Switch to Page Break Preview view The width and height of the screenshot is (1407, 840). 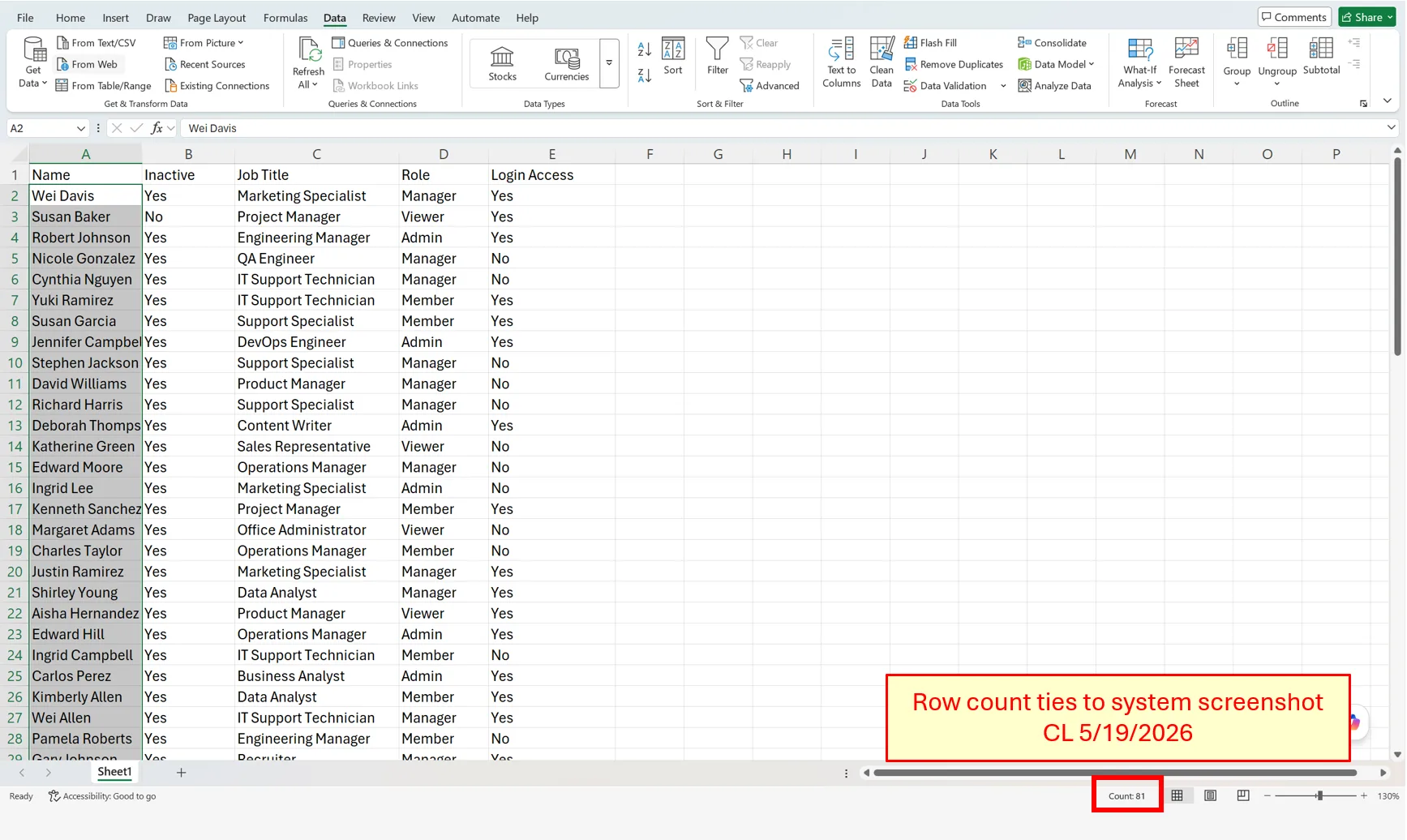tap(1243, 796)
